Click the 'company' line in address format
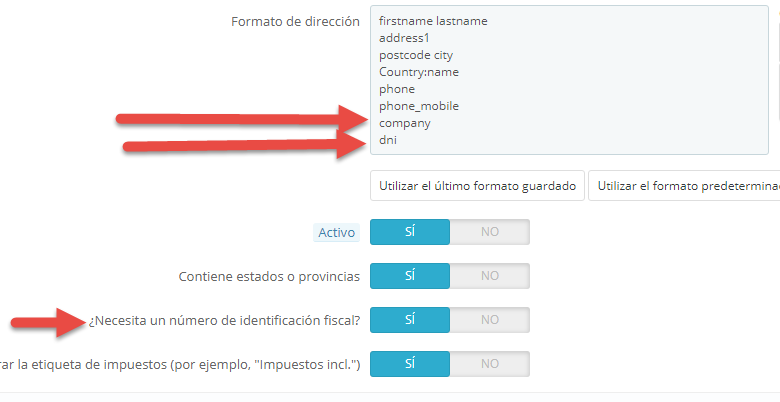This screenshot has height=402, width=780. (x=405, y=123)
